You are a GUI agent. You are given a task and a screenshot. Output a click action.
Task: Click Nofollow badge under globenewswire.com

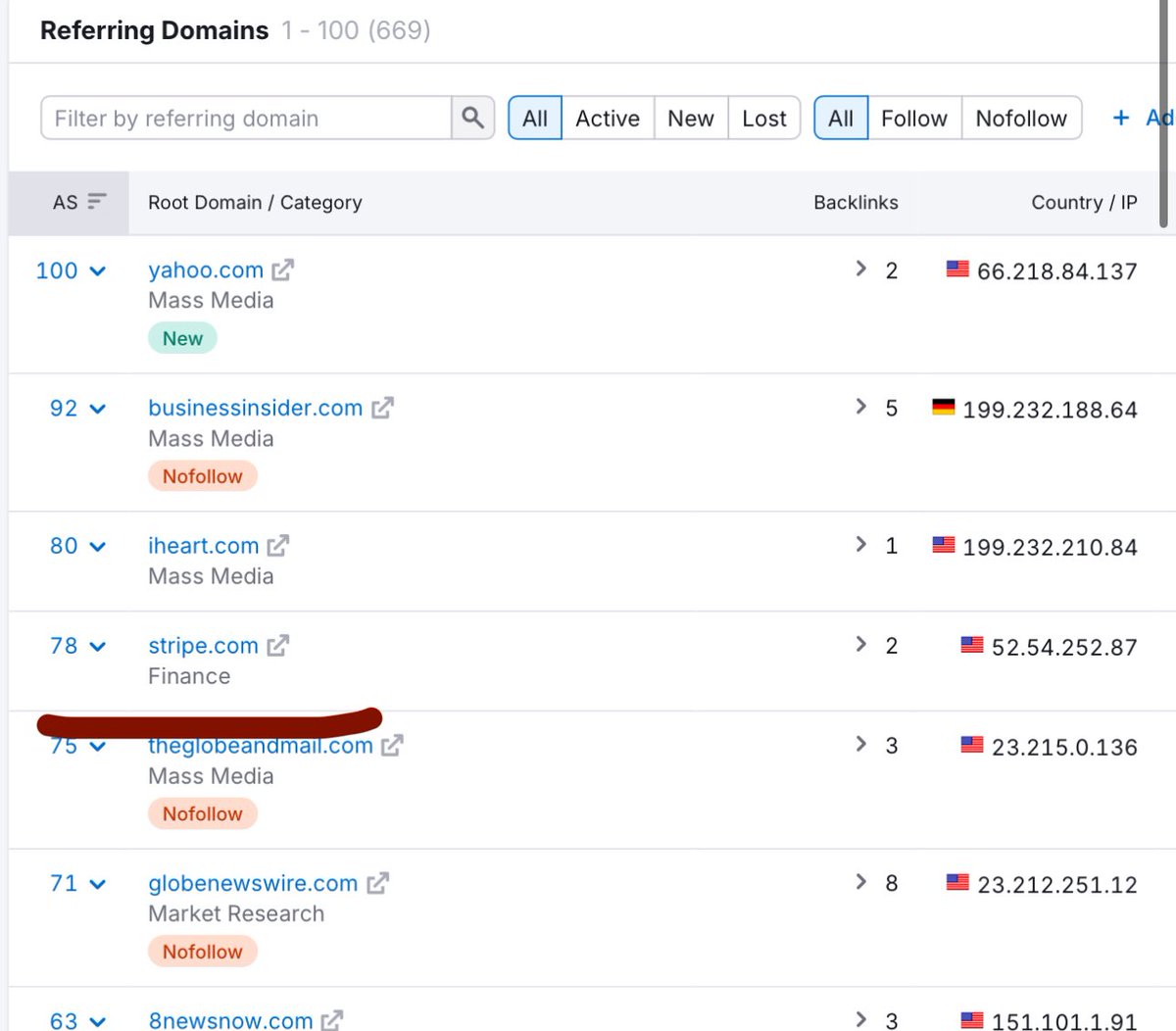click(x=203, y=952)
